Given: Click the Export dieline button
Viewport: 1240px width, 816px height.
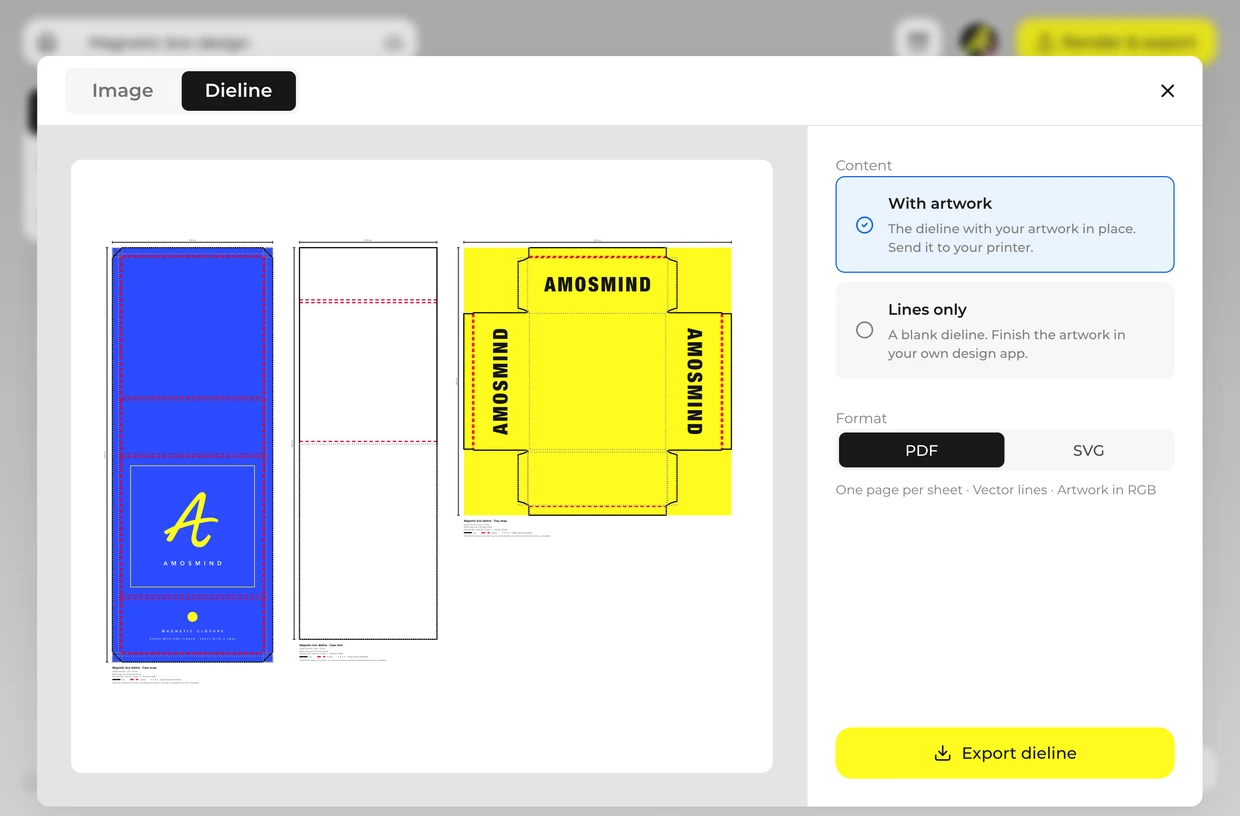Looking at the screenshot, I should [x=1005, y=753].
